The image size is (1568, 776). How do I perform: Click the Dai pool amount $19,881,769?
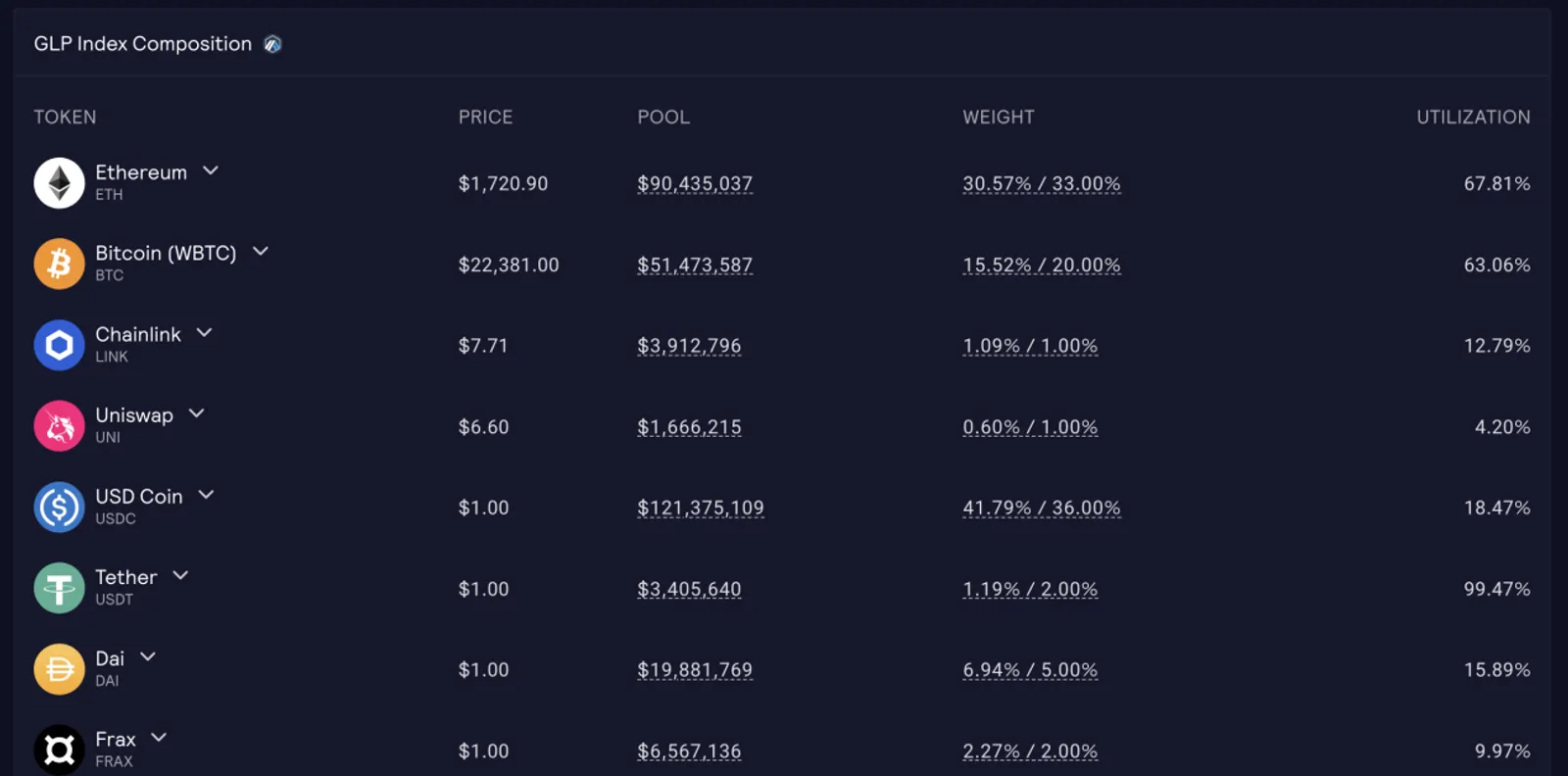click(695, 670)
